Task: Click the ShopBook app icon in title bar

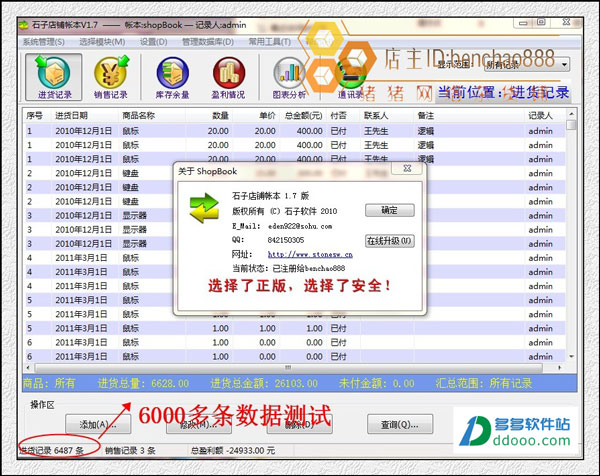Action: [x=23, y=25]
